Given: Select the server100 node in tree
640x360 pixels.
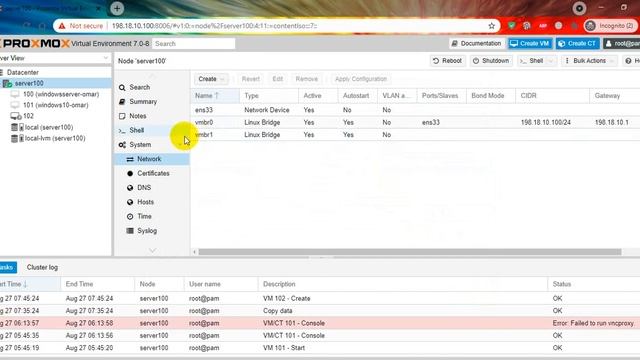Looking at the screenshot, I should click(29, 83).
